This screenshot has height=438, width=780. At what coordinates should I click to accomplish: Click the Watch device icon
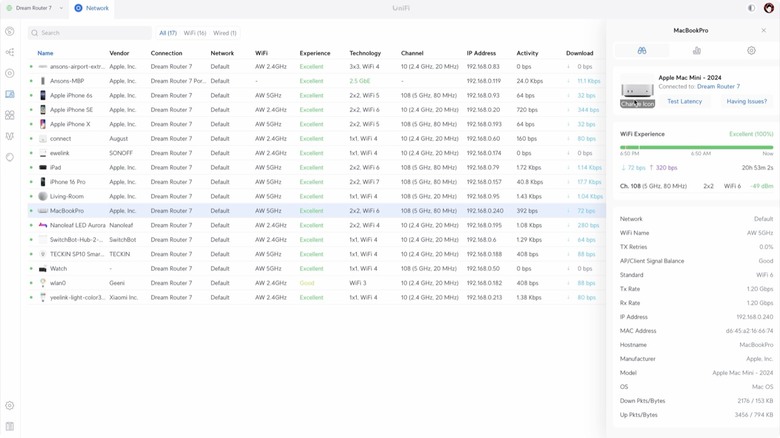(43, 268)
